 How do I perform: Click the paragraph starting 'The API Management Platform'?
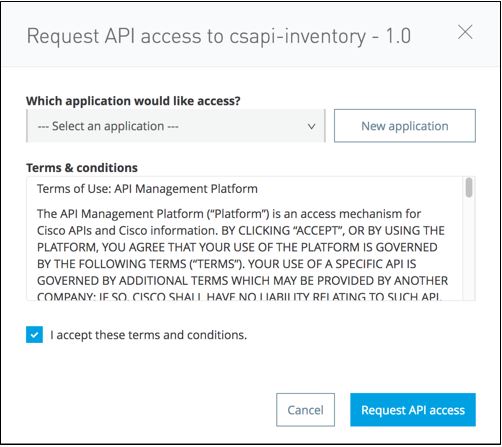242,255
